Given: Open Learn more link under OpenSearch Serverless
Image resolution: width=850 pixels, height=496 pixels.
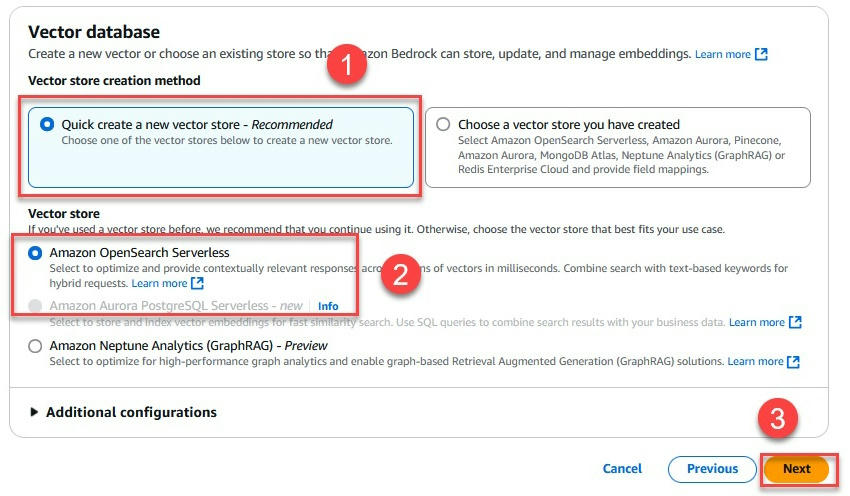Looking at the screenshot, I should tap(159, 283).
